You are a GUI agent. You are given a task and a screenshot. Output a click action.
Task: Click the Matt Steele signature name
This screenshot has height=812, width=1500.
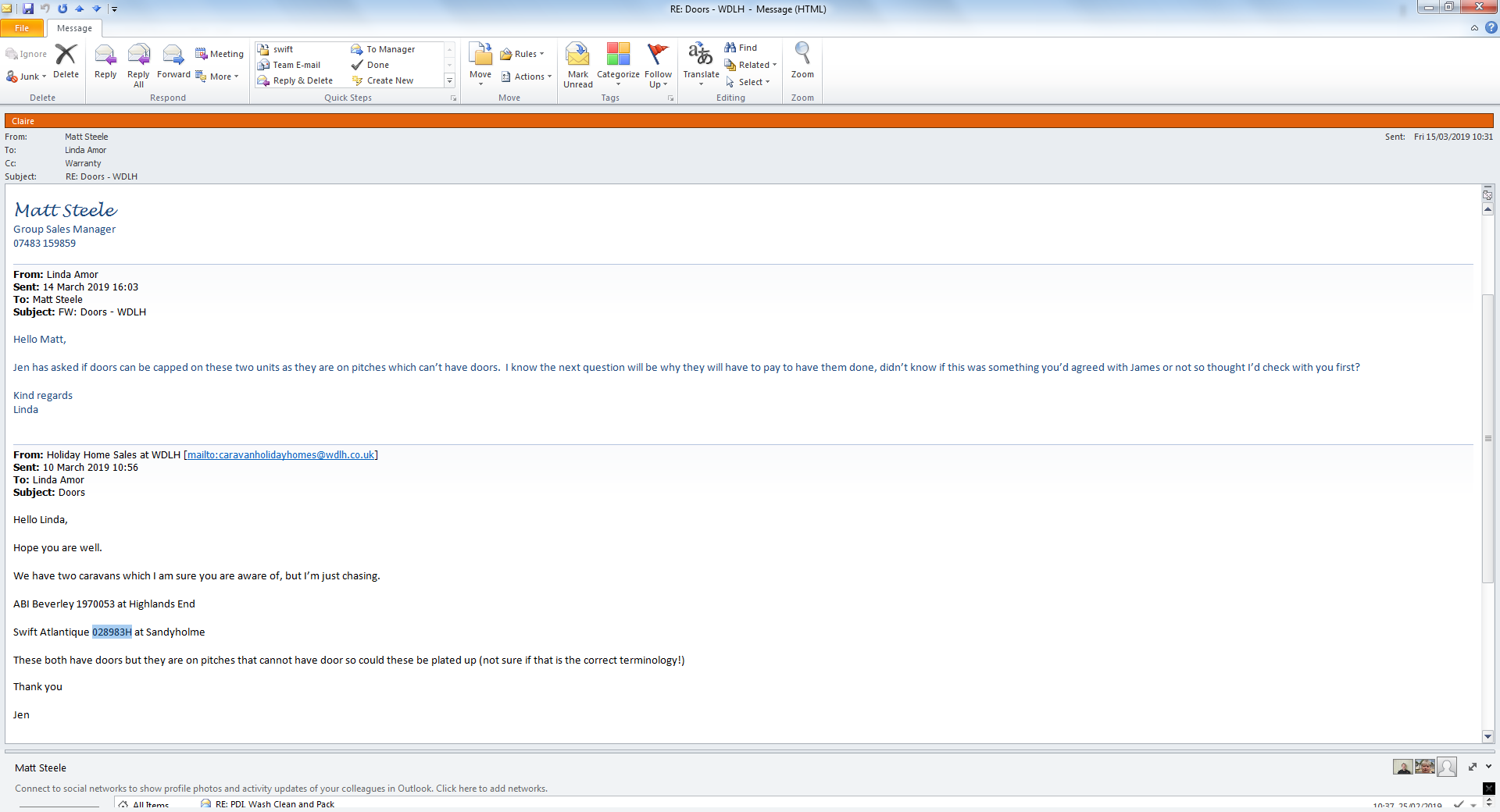tap(66, 210)
